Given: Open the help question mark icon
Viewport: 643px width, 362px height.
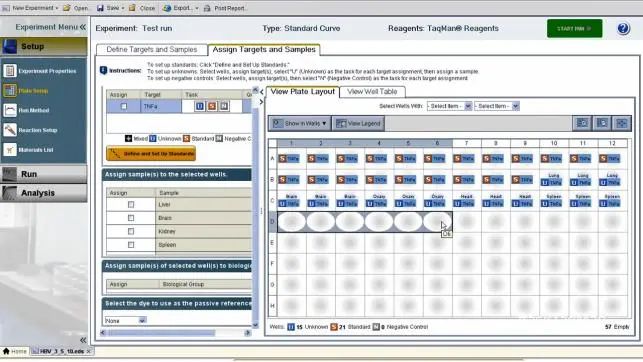Looking at the screenshot, I should pyautogui.click(x=623, y=29).
